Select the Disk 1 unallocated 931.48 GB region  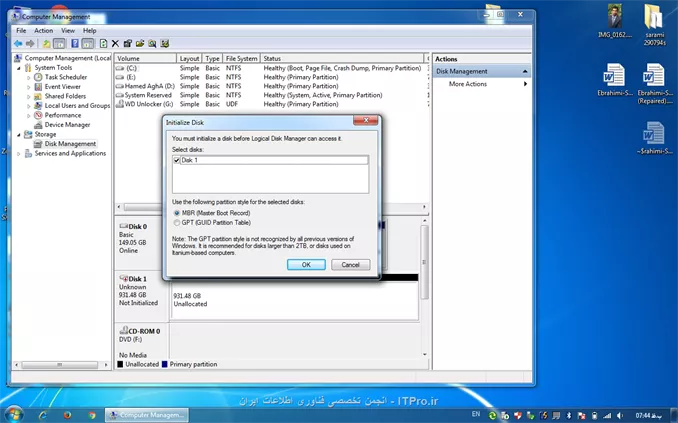click(x=295, y=300)
